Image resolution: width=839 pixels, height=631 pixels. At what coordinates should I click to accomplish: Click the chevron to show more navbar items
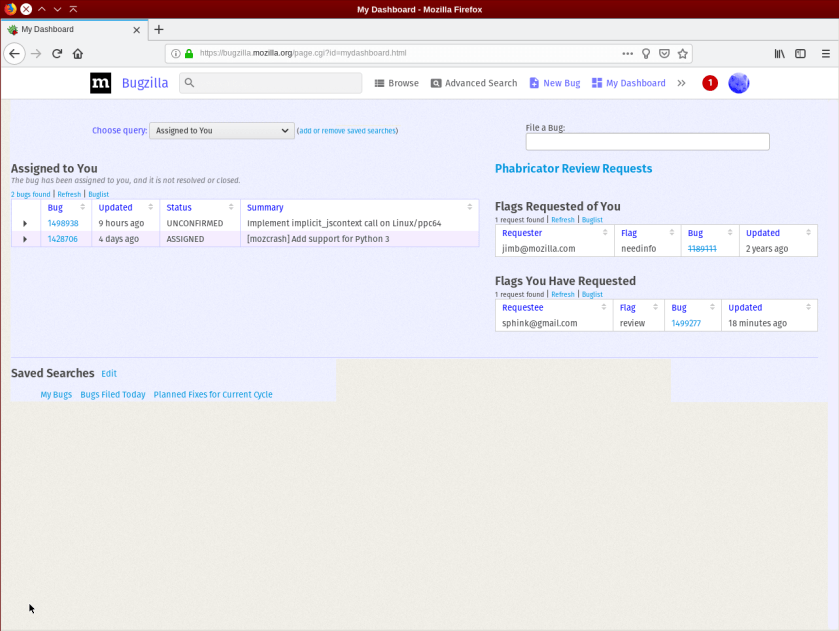pos(682,83)
